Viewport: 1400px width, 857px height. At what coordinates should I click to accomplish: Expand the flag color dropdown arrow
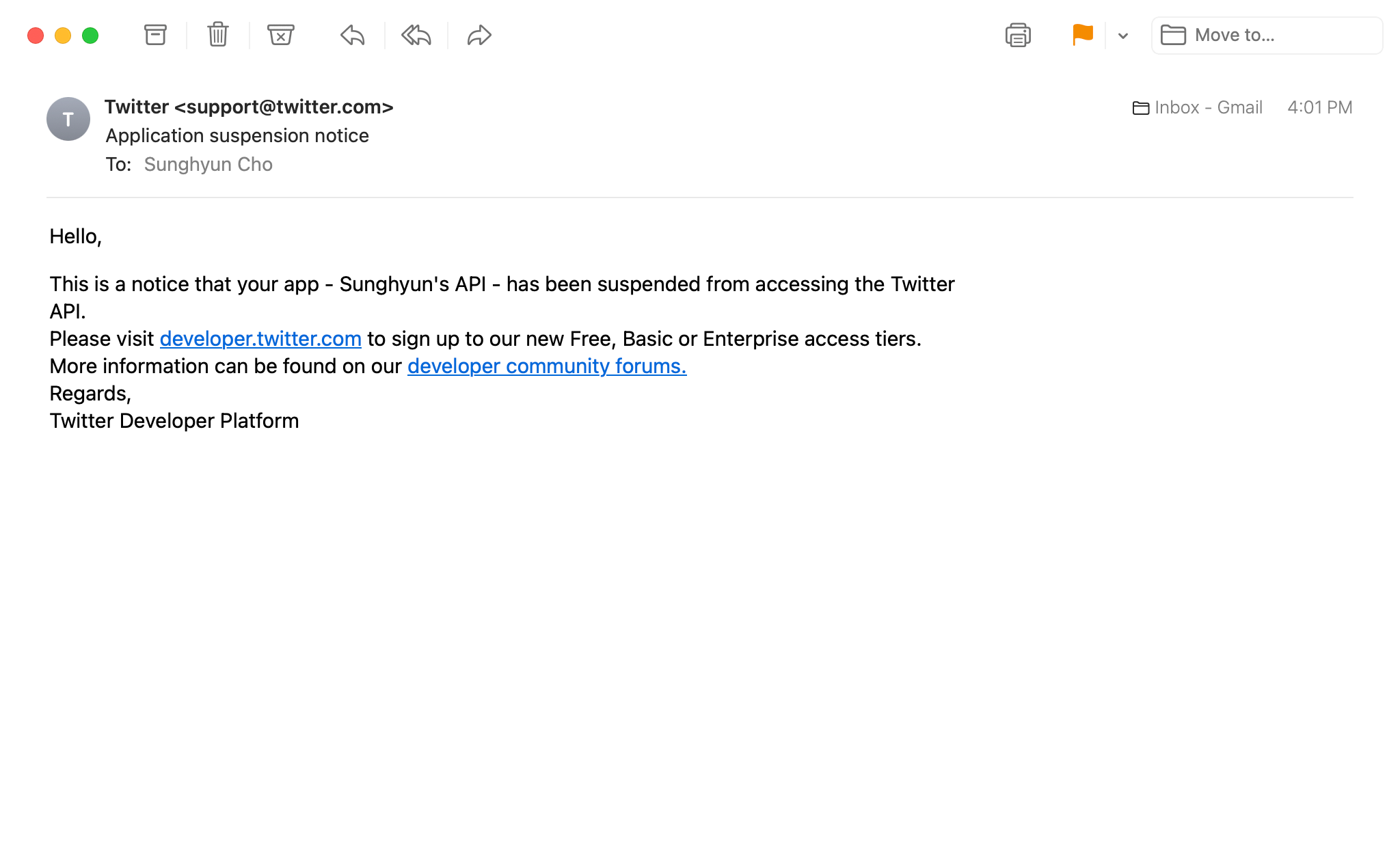[x=1123, y=36]
